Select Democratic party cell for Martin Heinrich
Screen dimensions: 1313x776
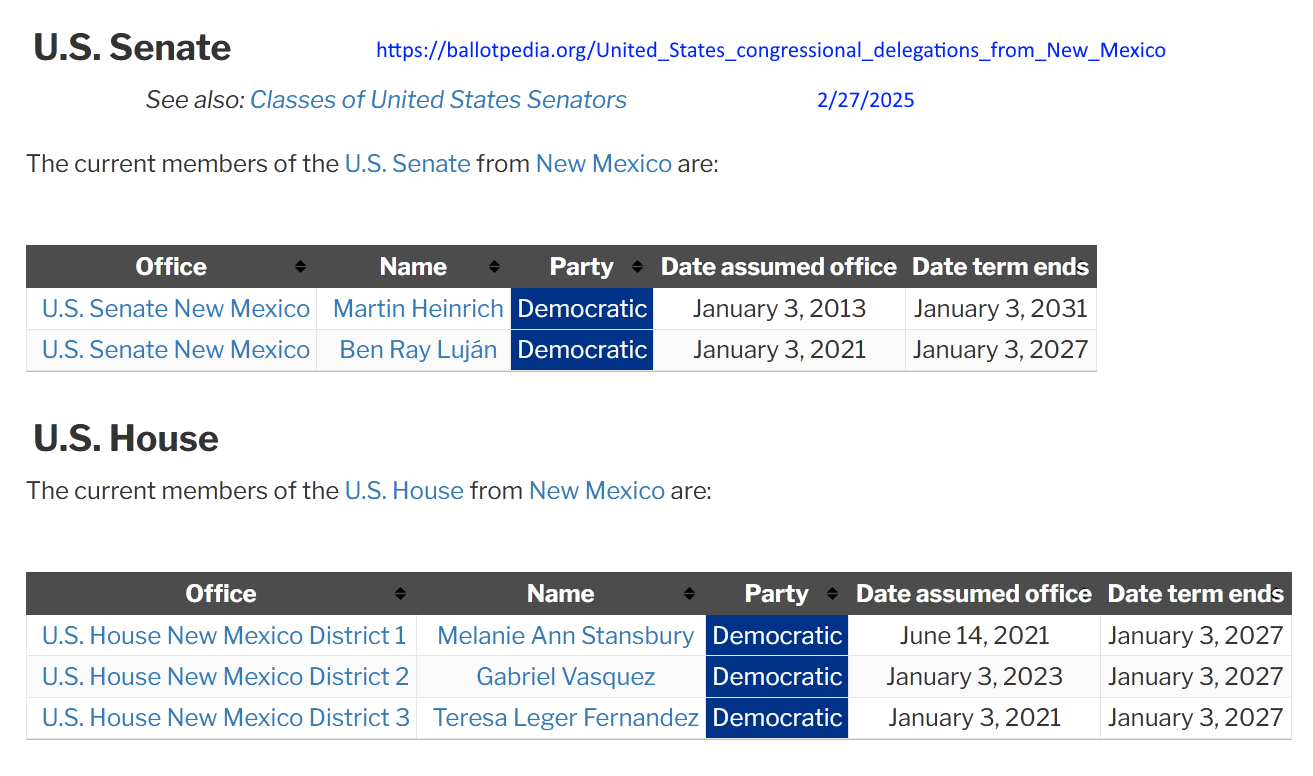click(582, 309)
